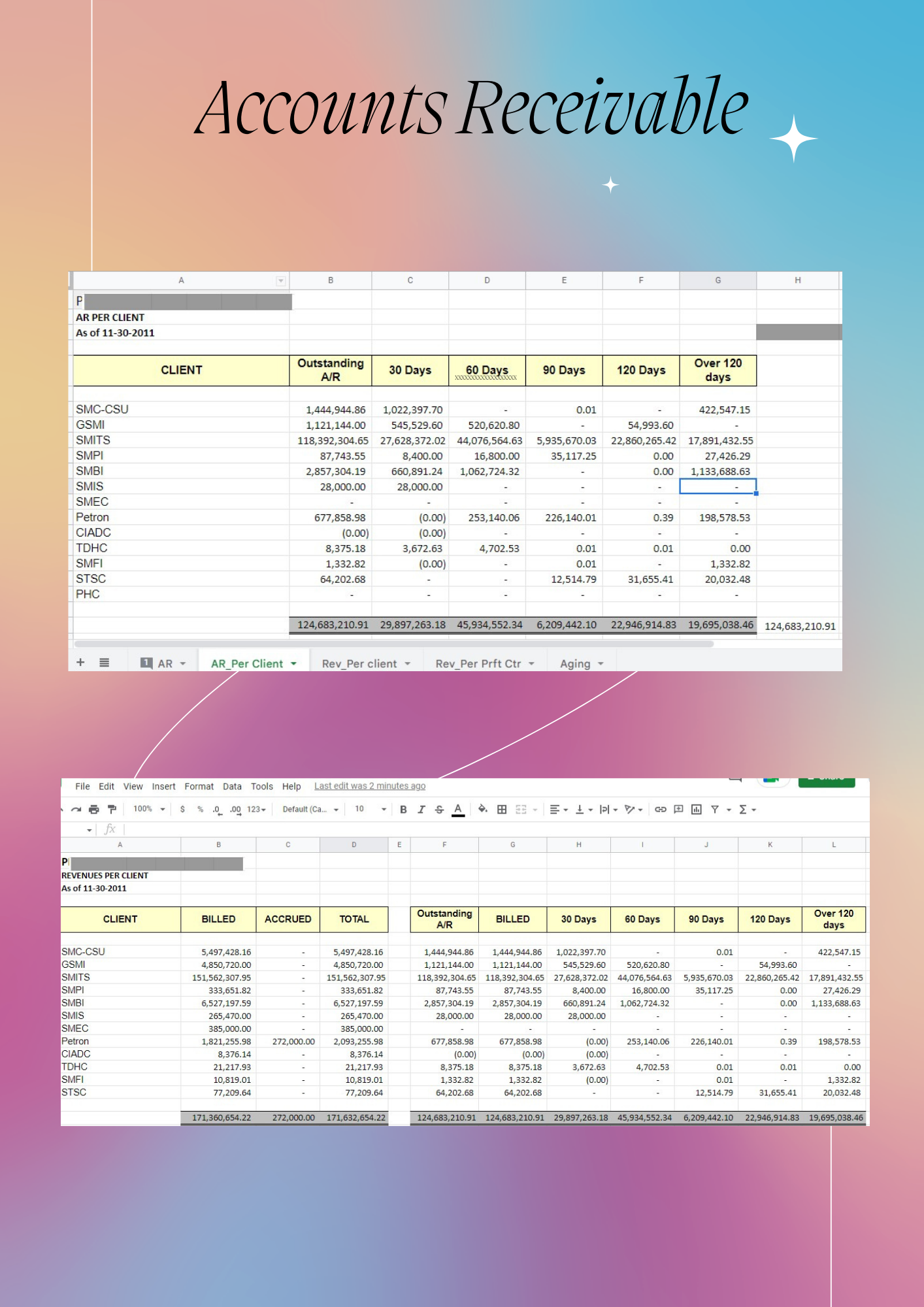924x1307 pixels.
Task: Open the Tools menu
Action: pyautogui.click(x=262, y=786)
